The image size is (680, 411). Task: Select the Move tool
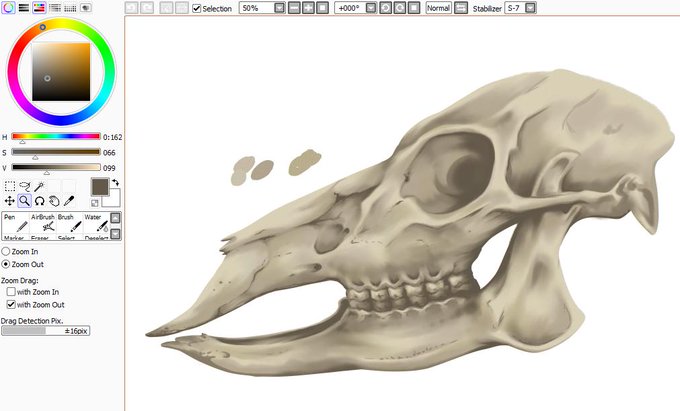(x=10, y=201)
